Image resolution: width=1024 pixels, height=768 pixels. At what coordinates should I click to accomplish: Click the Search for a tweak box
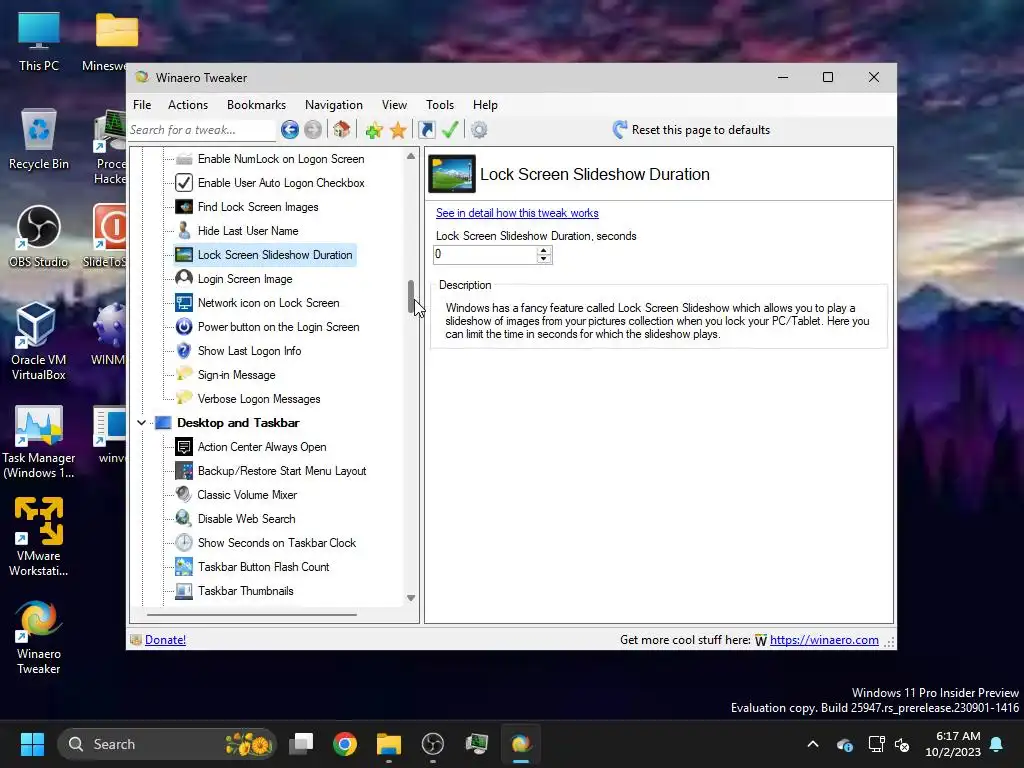(202, 130)
